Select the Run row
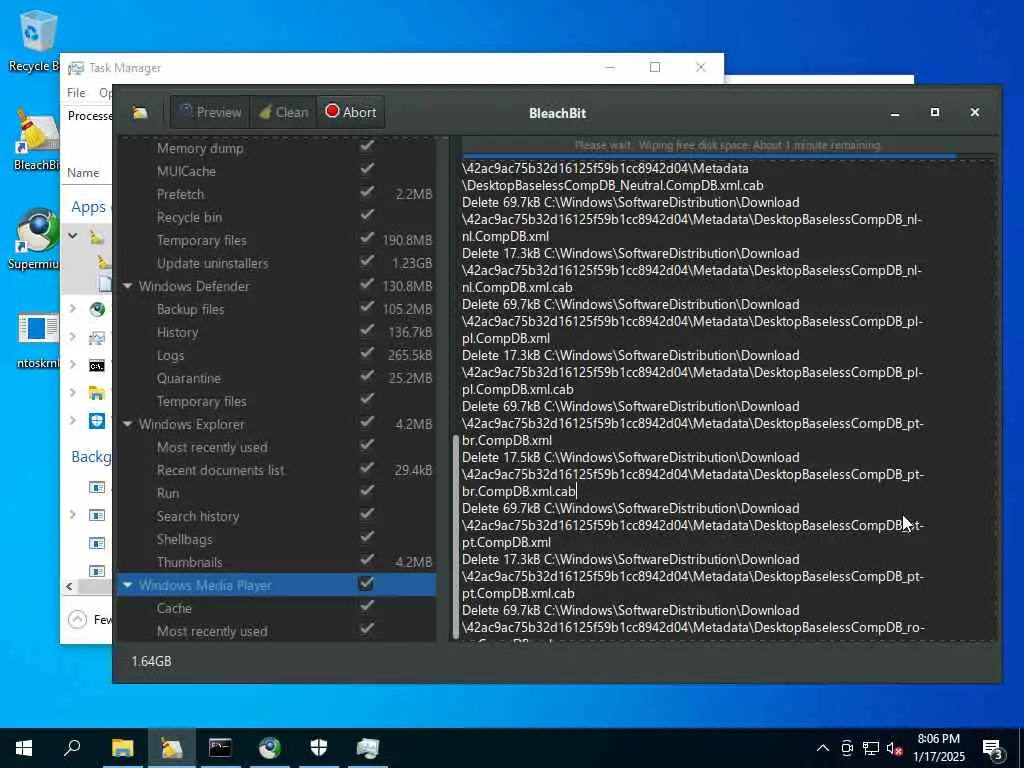 click(277, 493)
